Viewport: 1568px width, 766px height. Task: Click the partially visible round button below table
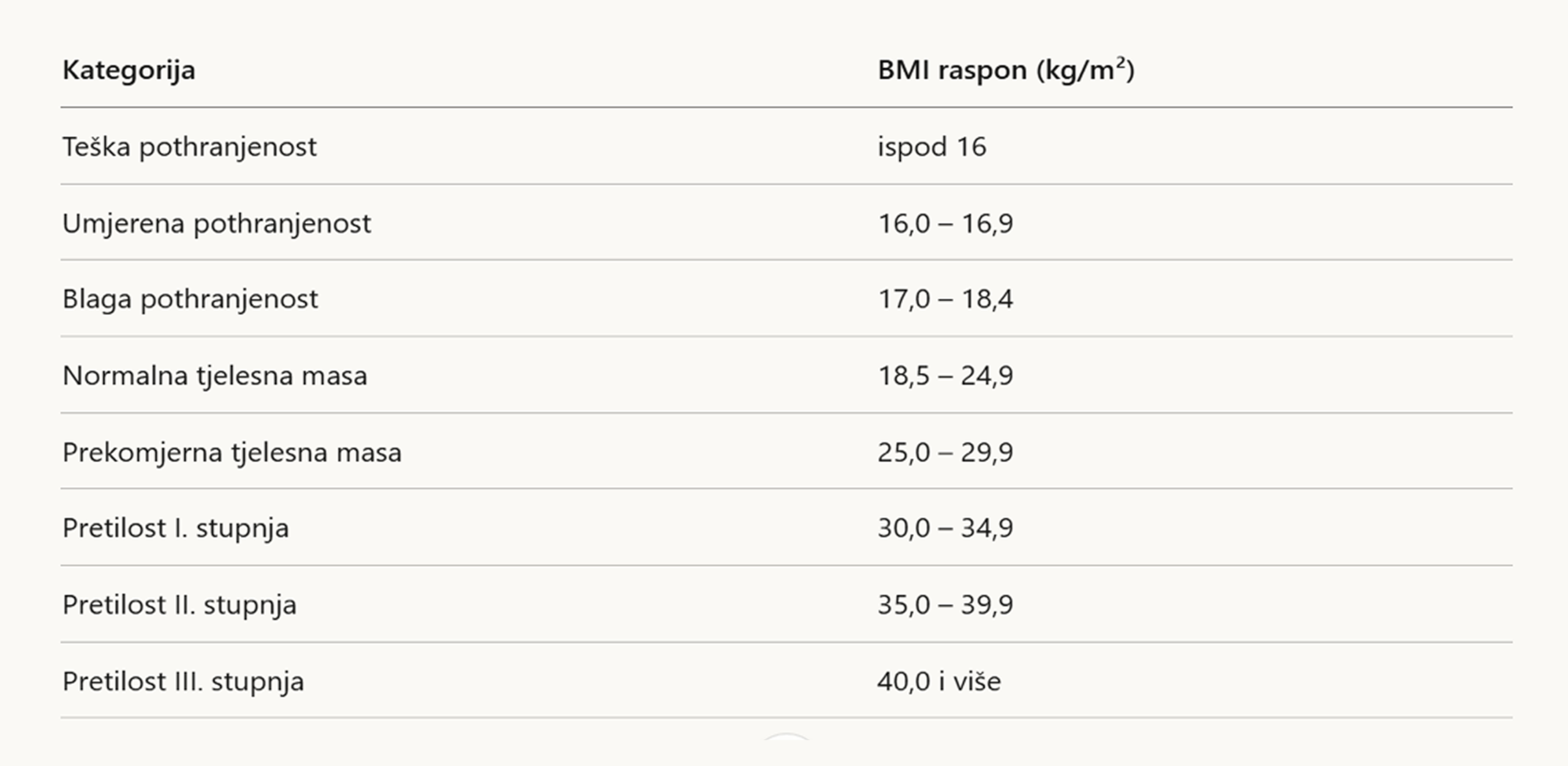tap(787, 736)
